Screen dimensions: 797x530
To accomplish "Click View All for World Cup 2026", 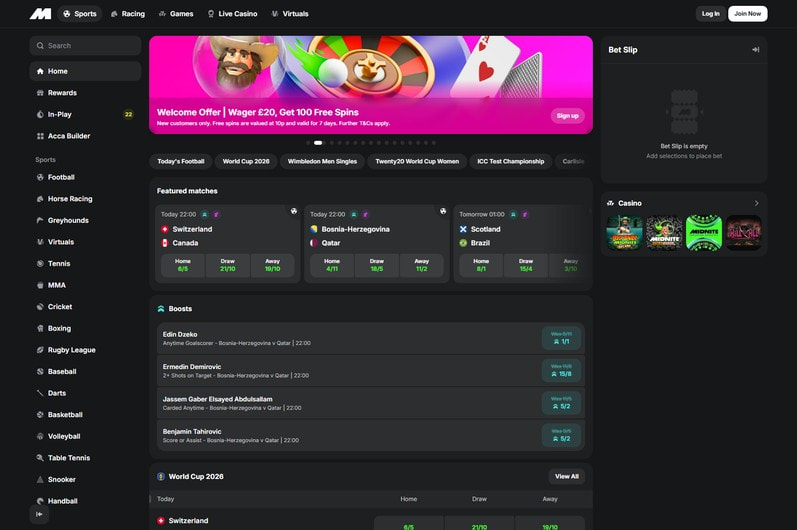I will coord(567,477).
